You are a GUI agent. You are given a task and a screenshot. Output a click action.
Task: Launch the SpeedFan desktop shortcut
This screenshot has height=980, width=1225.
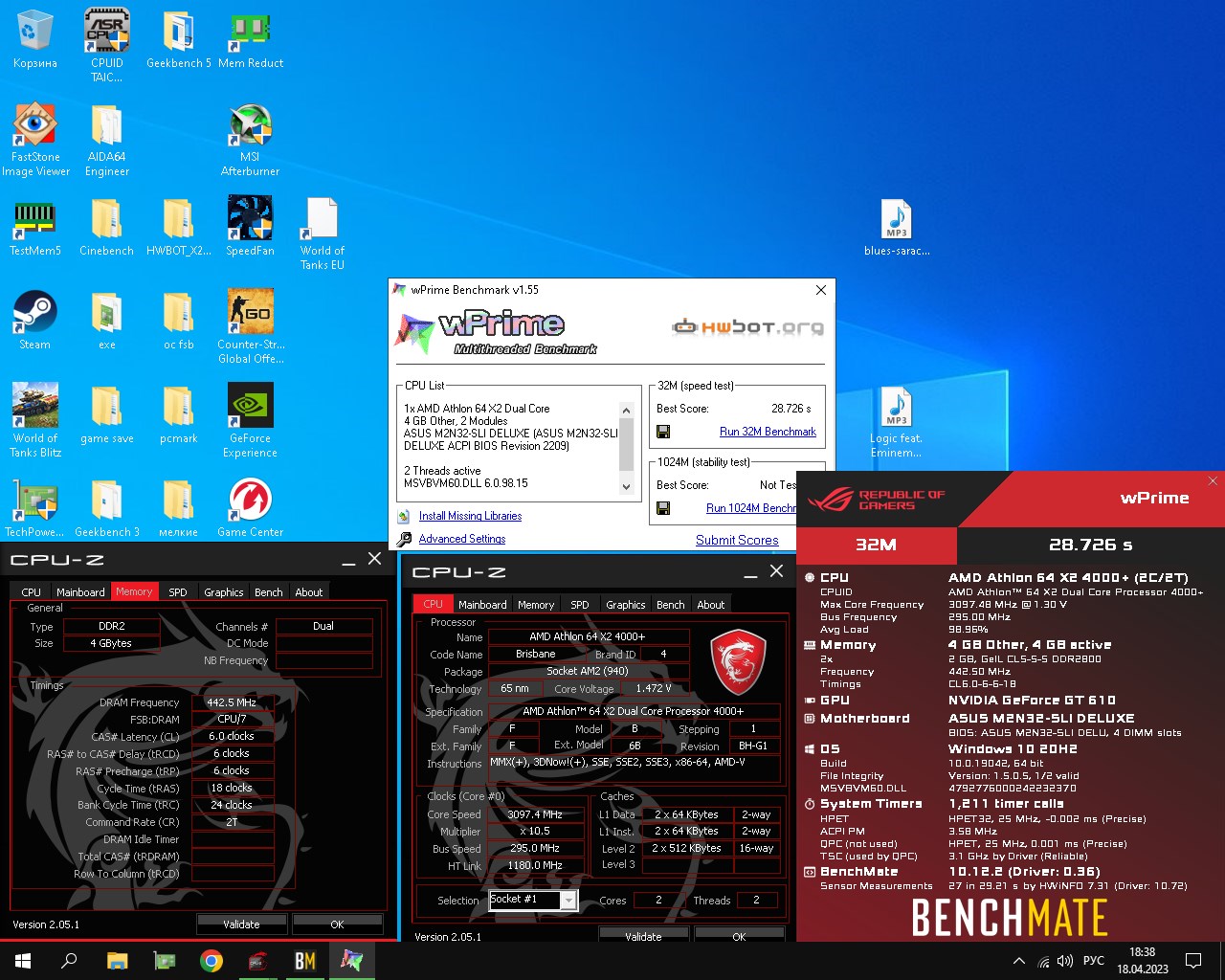point(251,227)
